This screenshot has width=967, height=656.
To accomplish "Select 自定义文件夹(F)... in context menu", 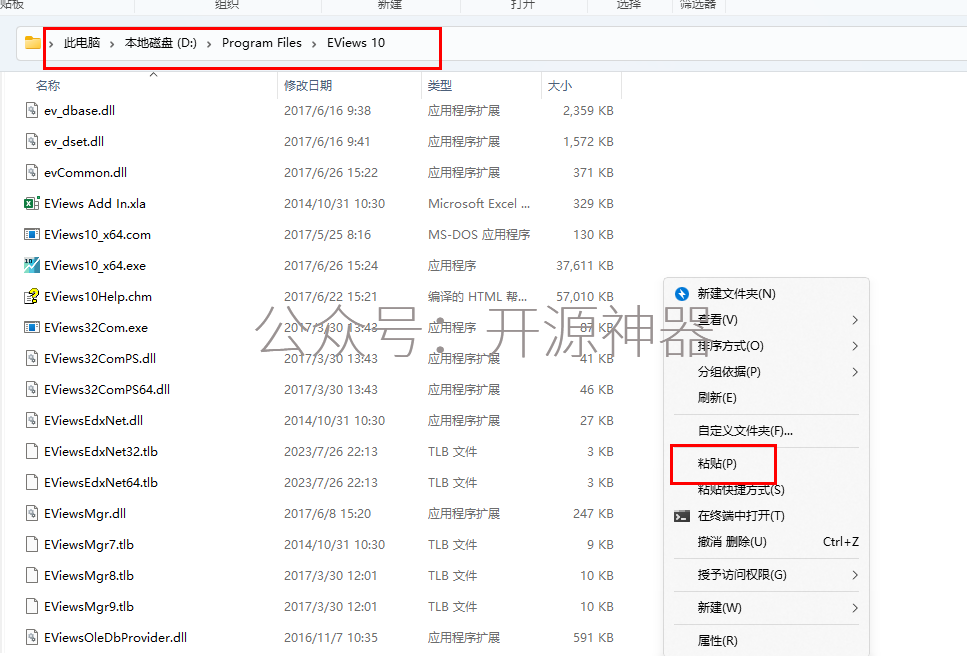I will 745,431.
